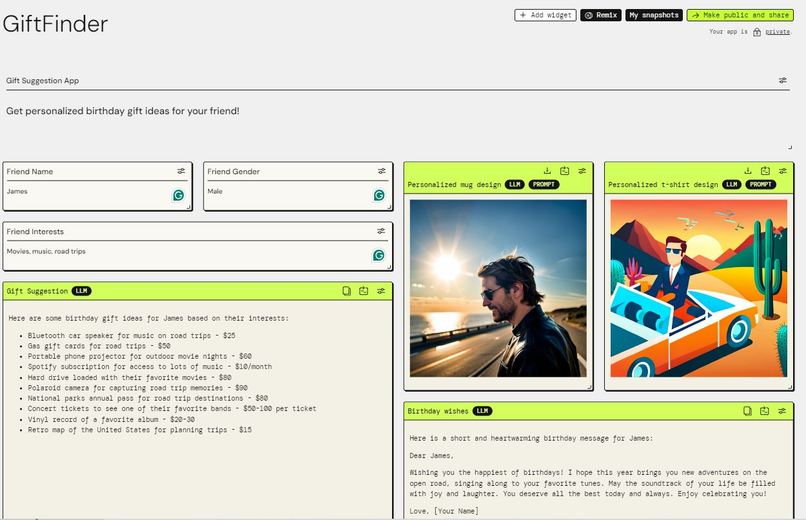806x520 pixels.
Task: Open settings icon of Friend Name widget
Action: click(x=181, y=171)
